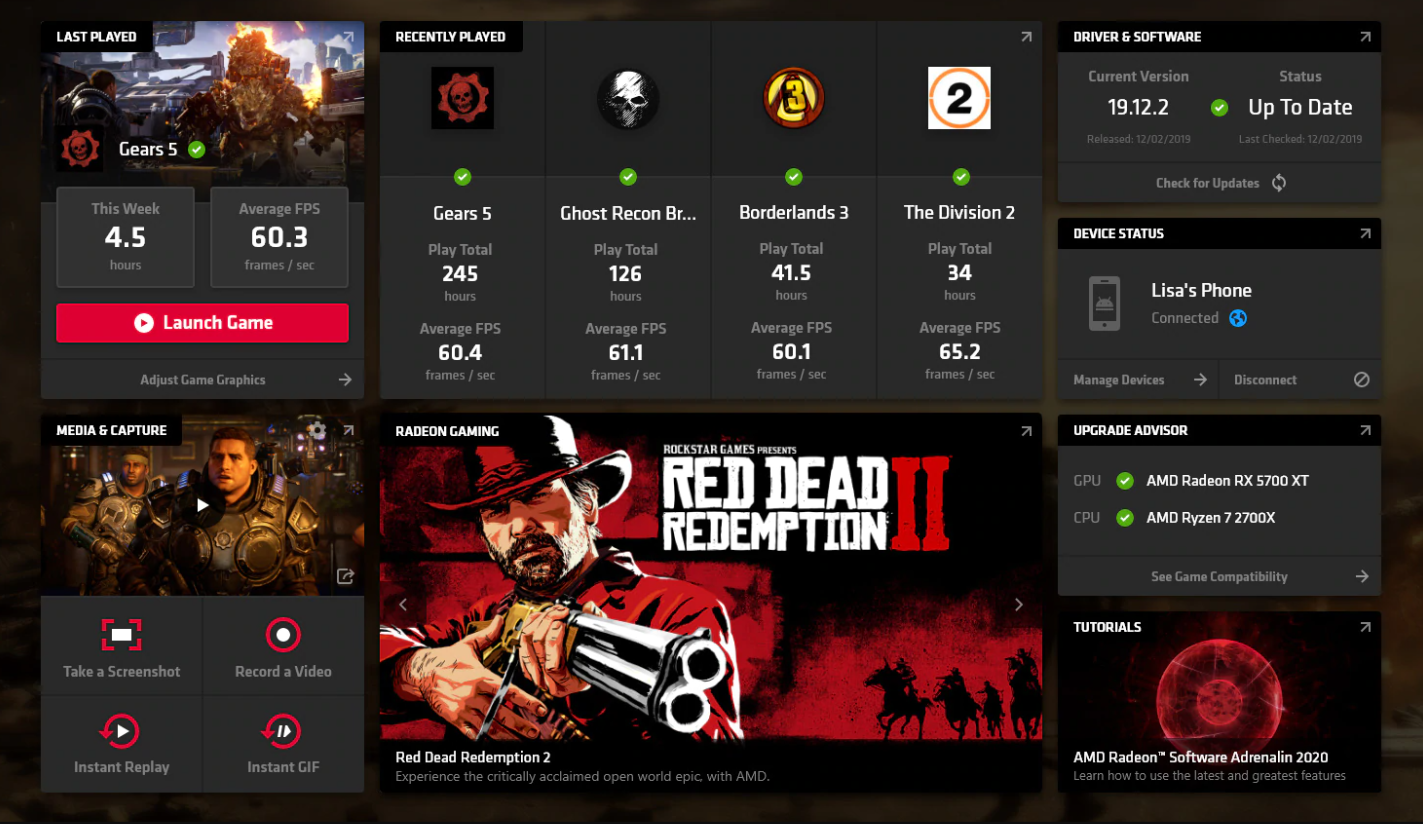Screen dimensions: 1423x824
Task: Share the captured video via export icon
Action: (x=345, y=576)
